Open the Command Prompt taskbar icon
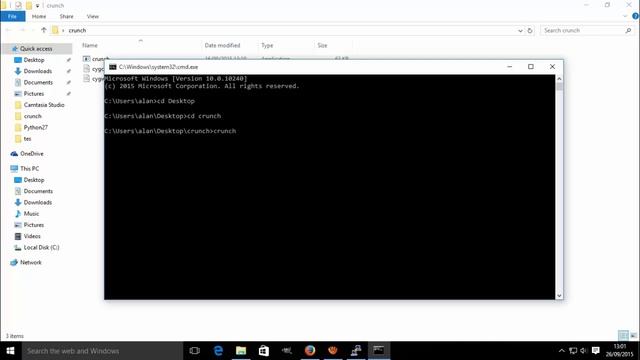640x360 pixels. point(379,351)
